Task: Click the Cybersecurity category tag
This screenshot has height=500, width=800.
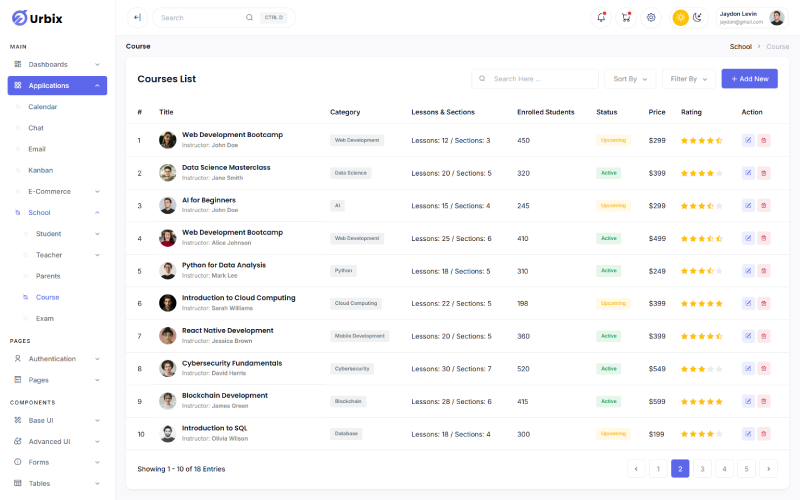Action: 352,369
